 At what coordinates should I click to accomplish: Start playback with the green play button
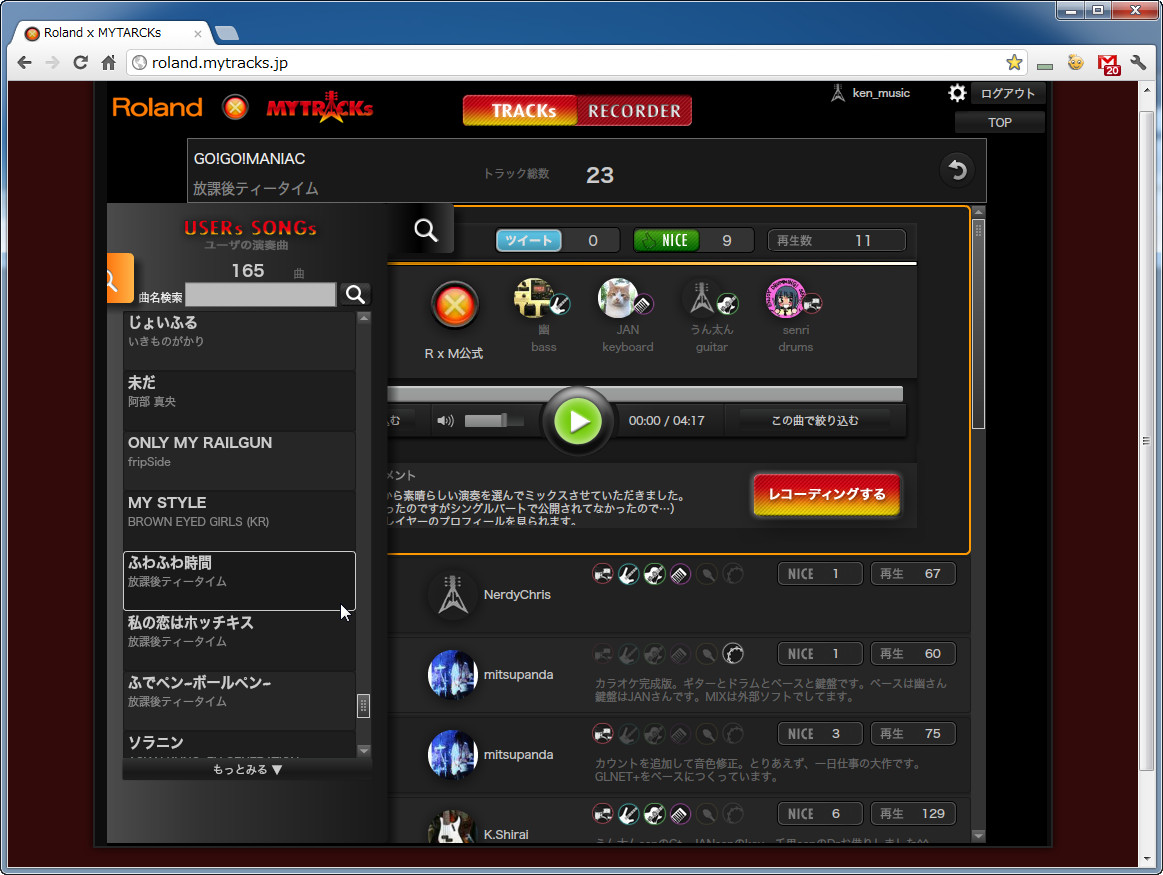tap(579, 421)
